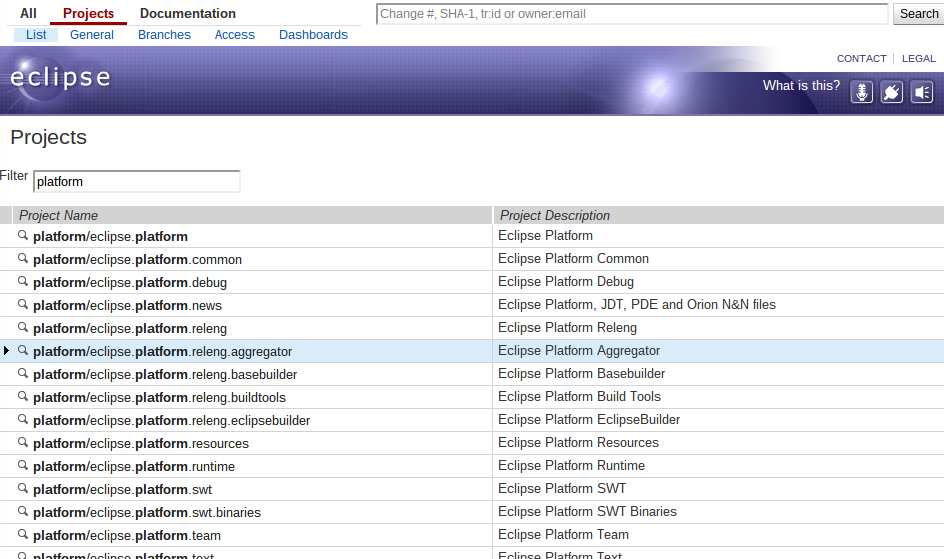The image size is (944, 559).
Task: Open project eclipse.platform.releng.buildtools
Action: (160, 398)
